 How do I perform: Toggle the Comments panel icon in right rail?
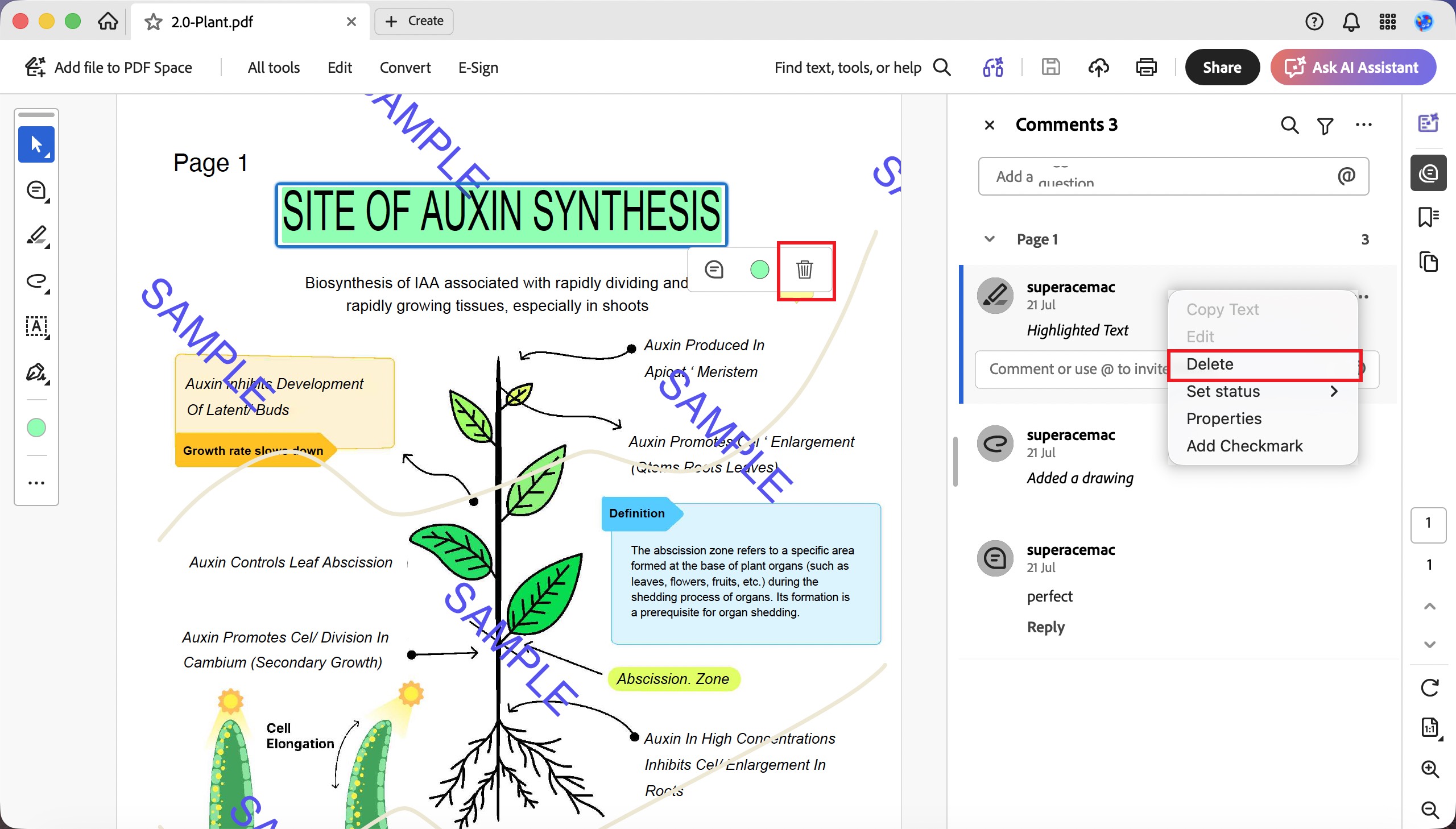(1428, 172)
